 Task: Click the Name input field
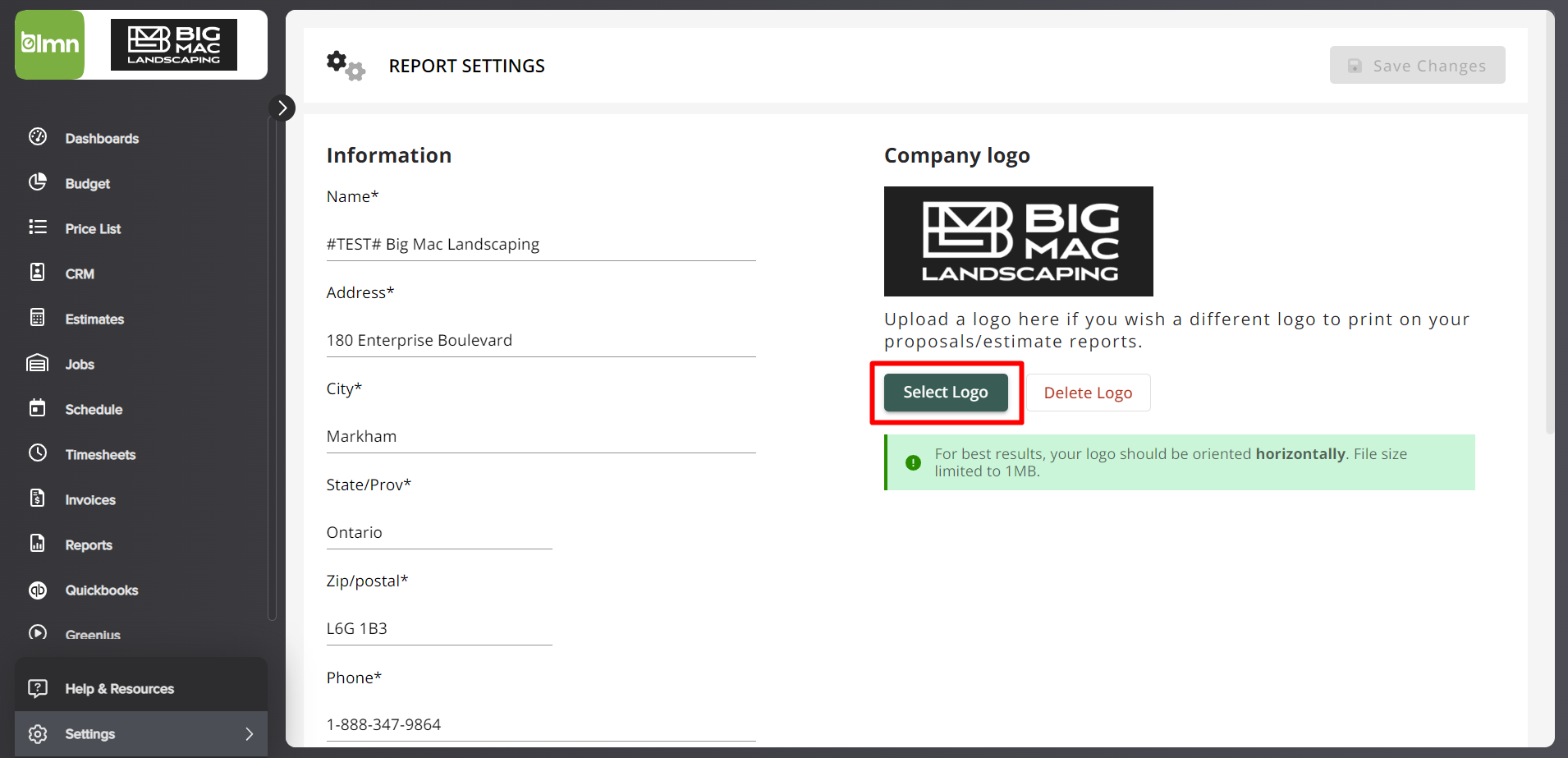tap(540, 243)
